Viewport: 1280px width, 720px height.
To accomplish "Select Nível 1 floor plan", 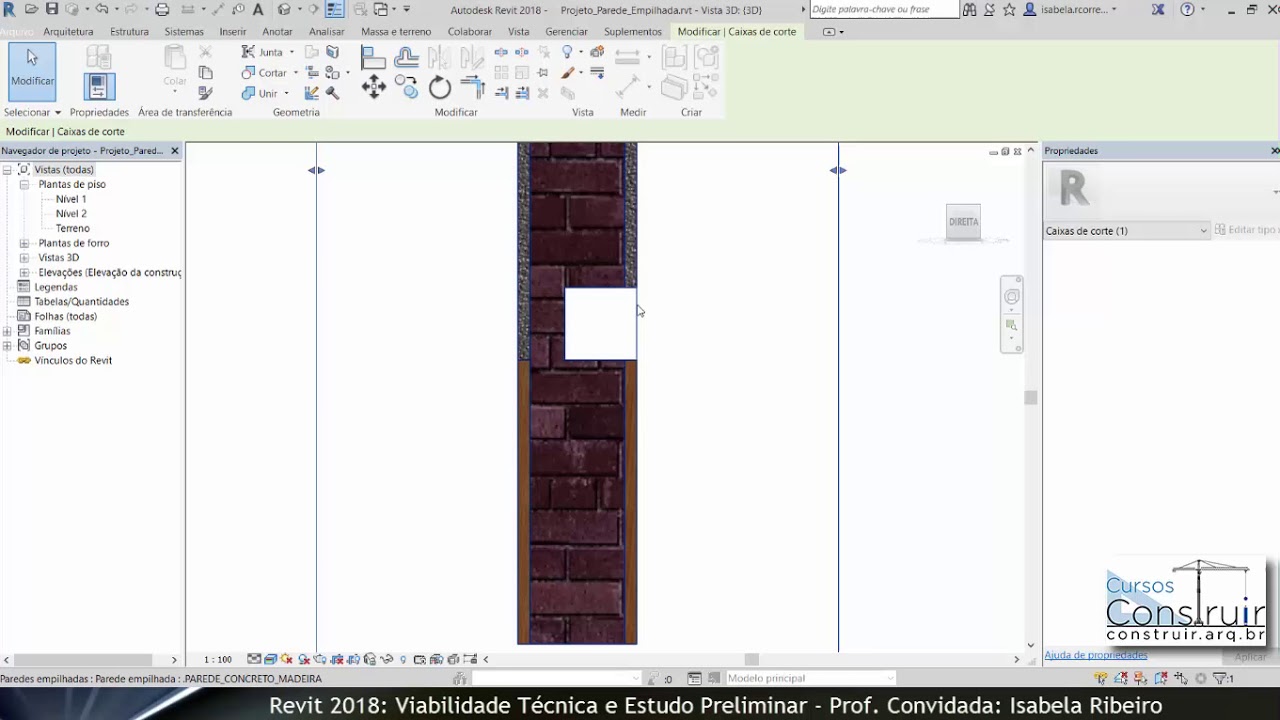I will (x=71, y=199).
